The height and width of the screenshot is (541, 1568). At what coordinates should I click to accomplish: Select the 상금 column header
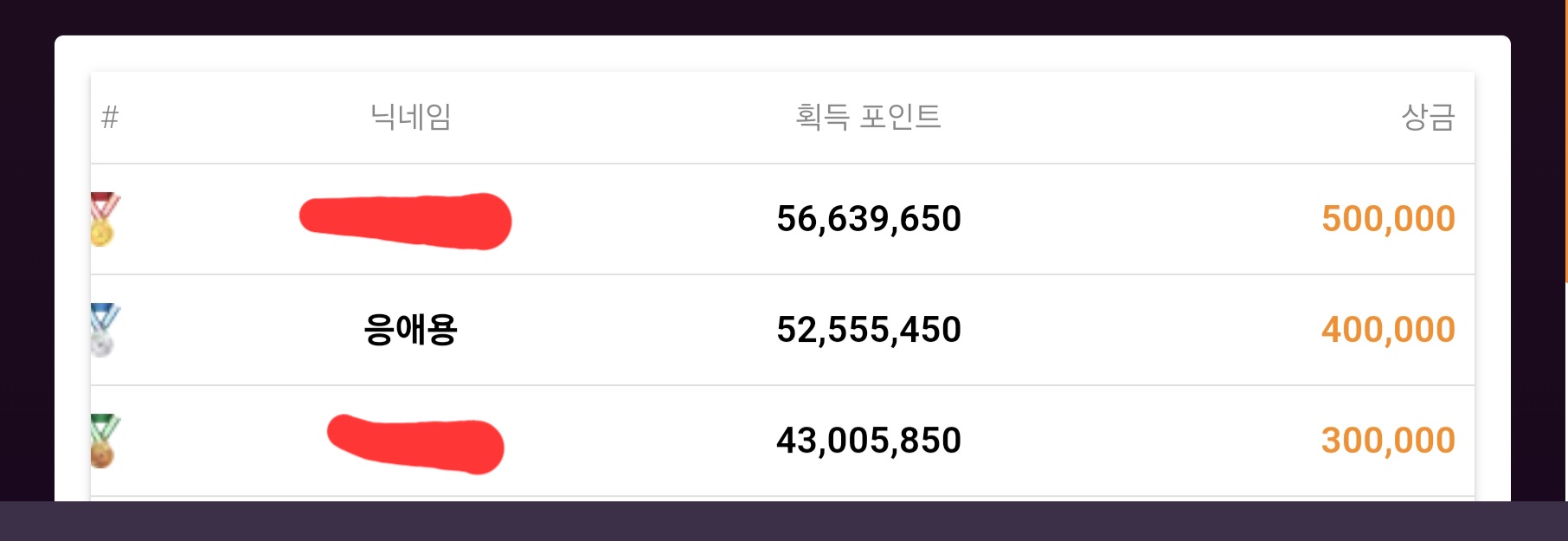click(x=1428, y=116)
